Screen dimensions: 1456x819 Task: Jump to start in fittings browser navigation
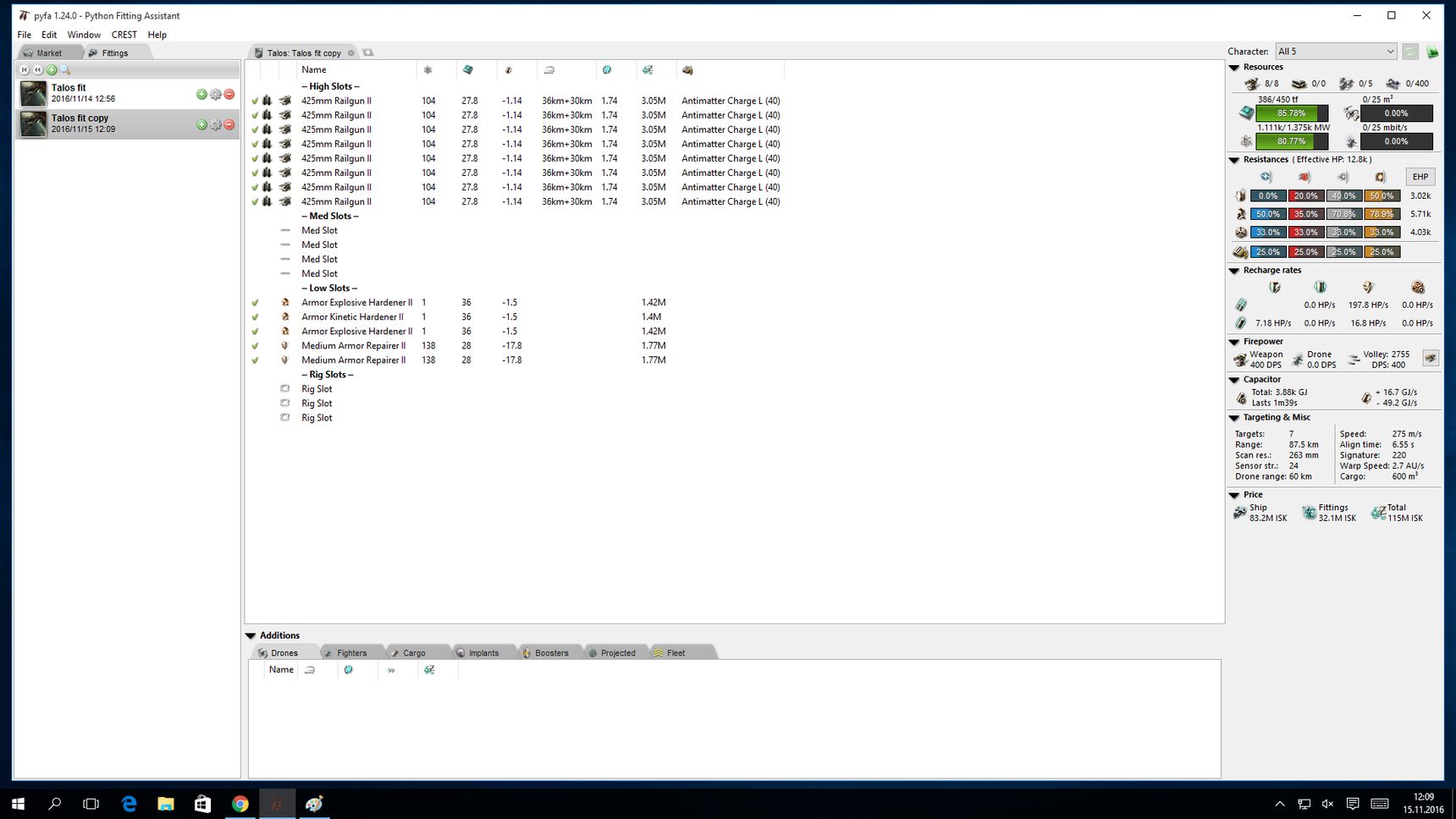pos(25,70)
